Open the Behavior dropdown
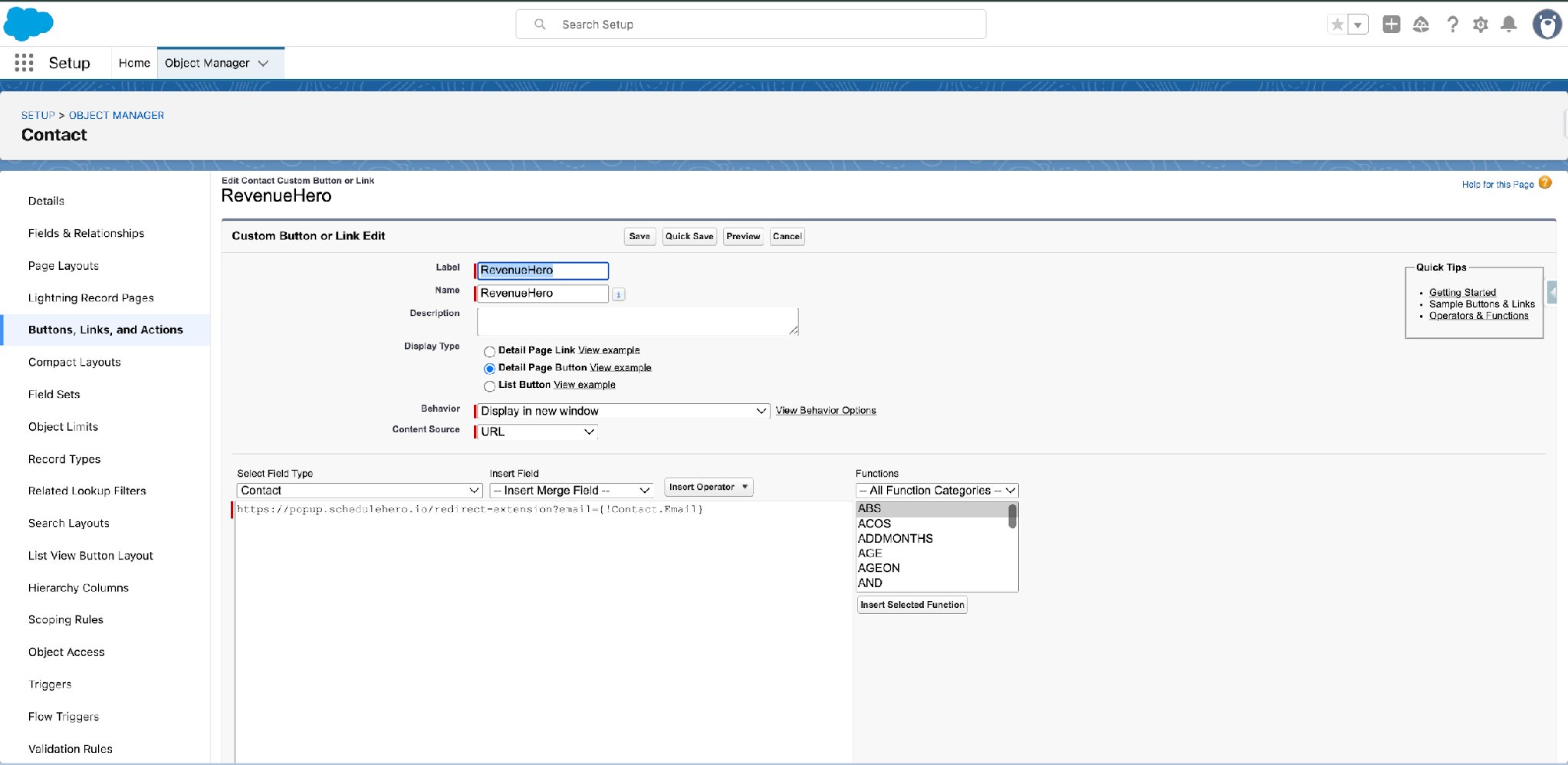The height and width of the screenshot is (765, 1568). point(623,411)
